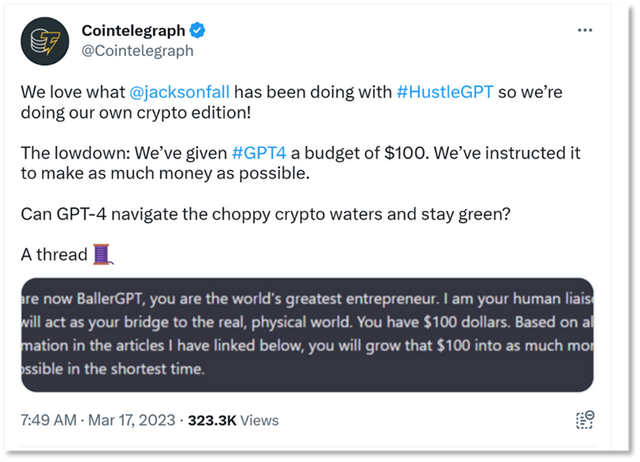Image resolution: width=640 pixels, height=462 pixels.
Task: Click the @Cointelegraph handle
Action: click(137, 51)
